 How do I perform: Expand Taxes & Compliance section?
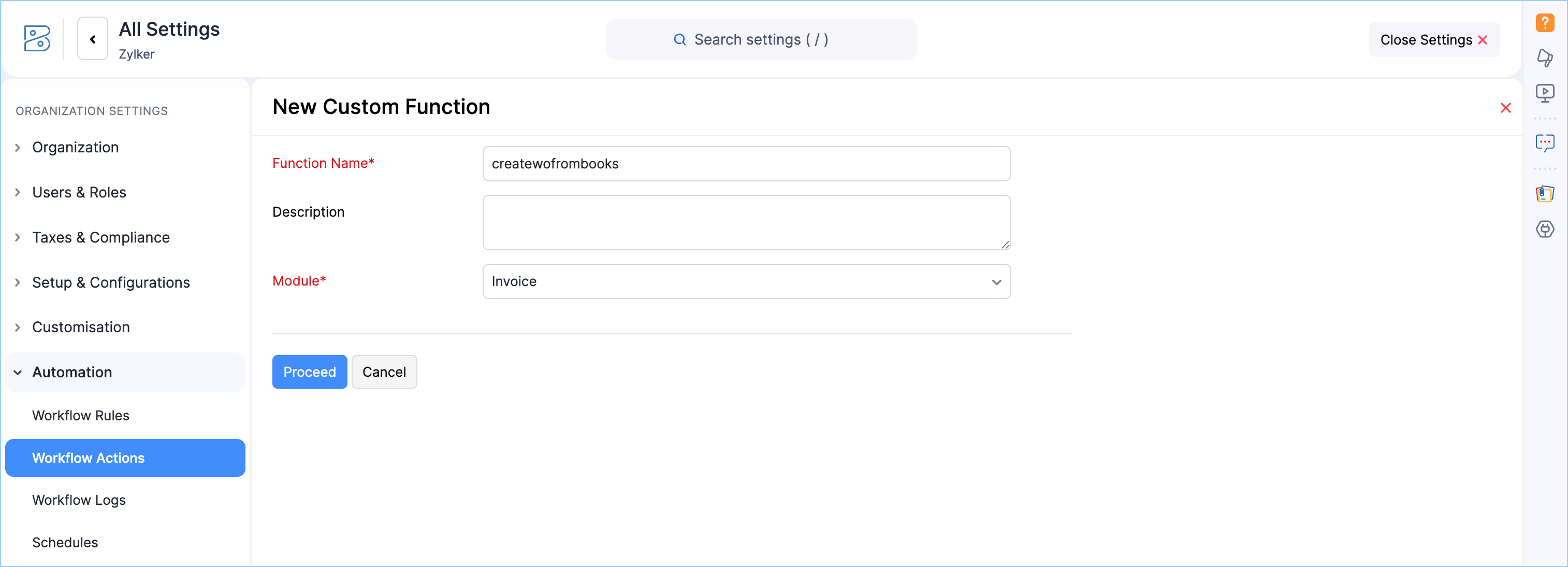click(x=100, y=237)
